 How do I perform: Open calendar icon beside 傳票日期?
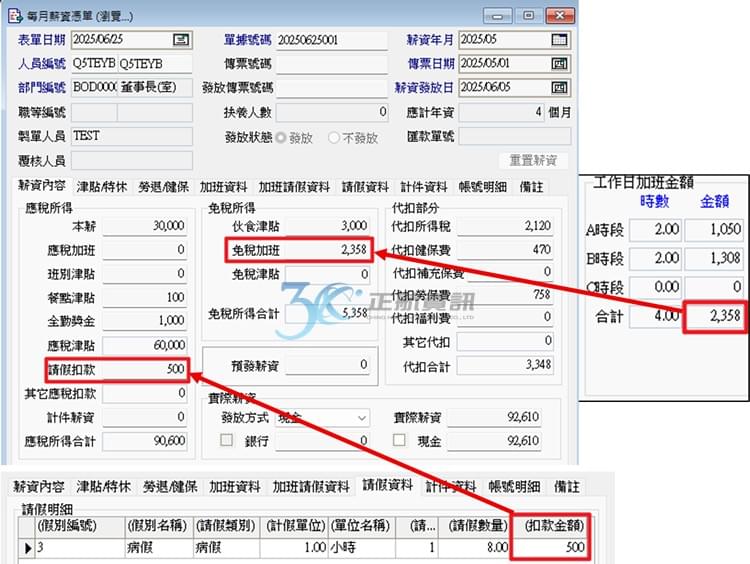(559, 64)
